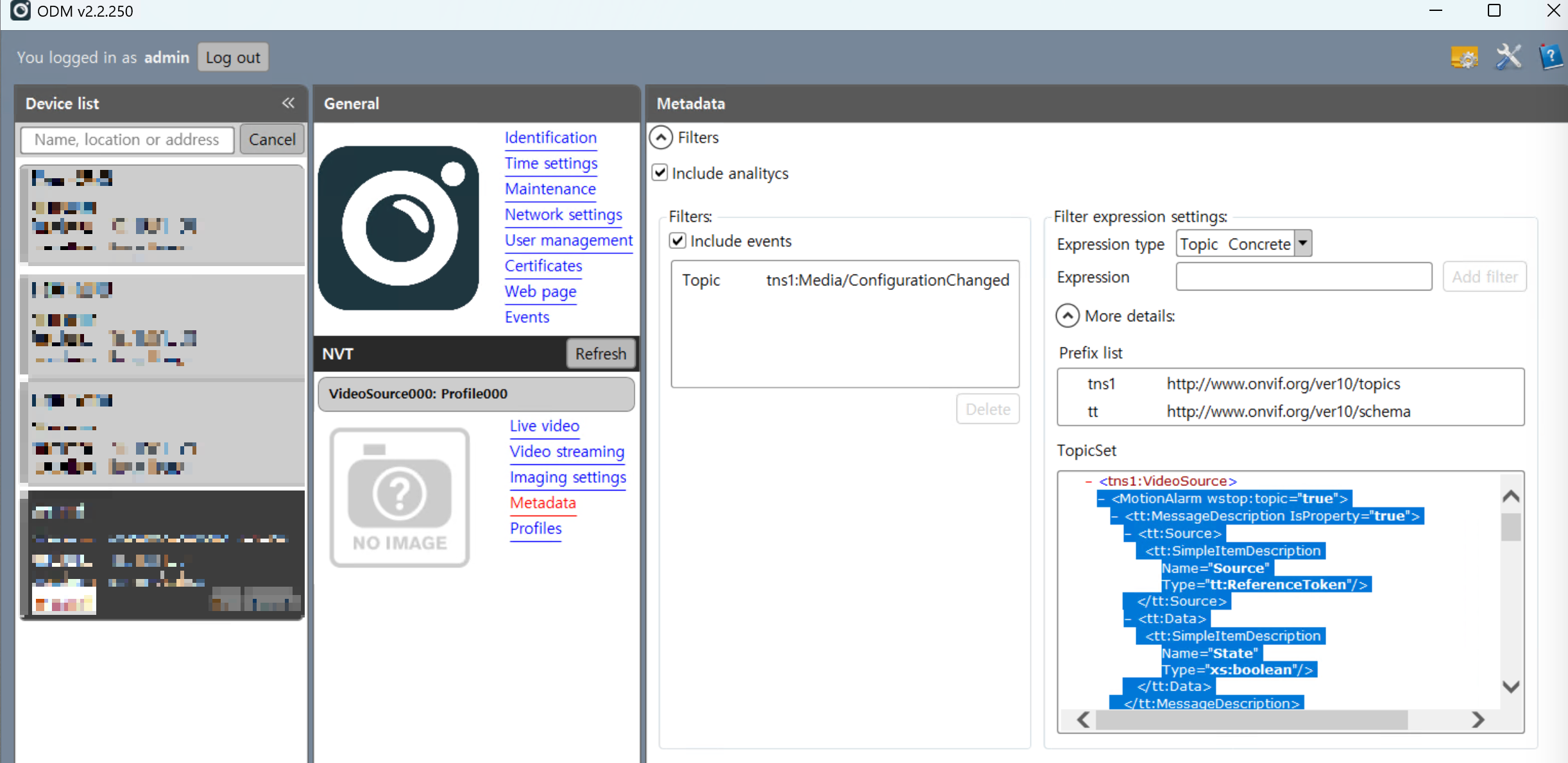Go to Video streaming section
The width and height of the screenshot is (1568, 763).
click(x=567, y=452)
